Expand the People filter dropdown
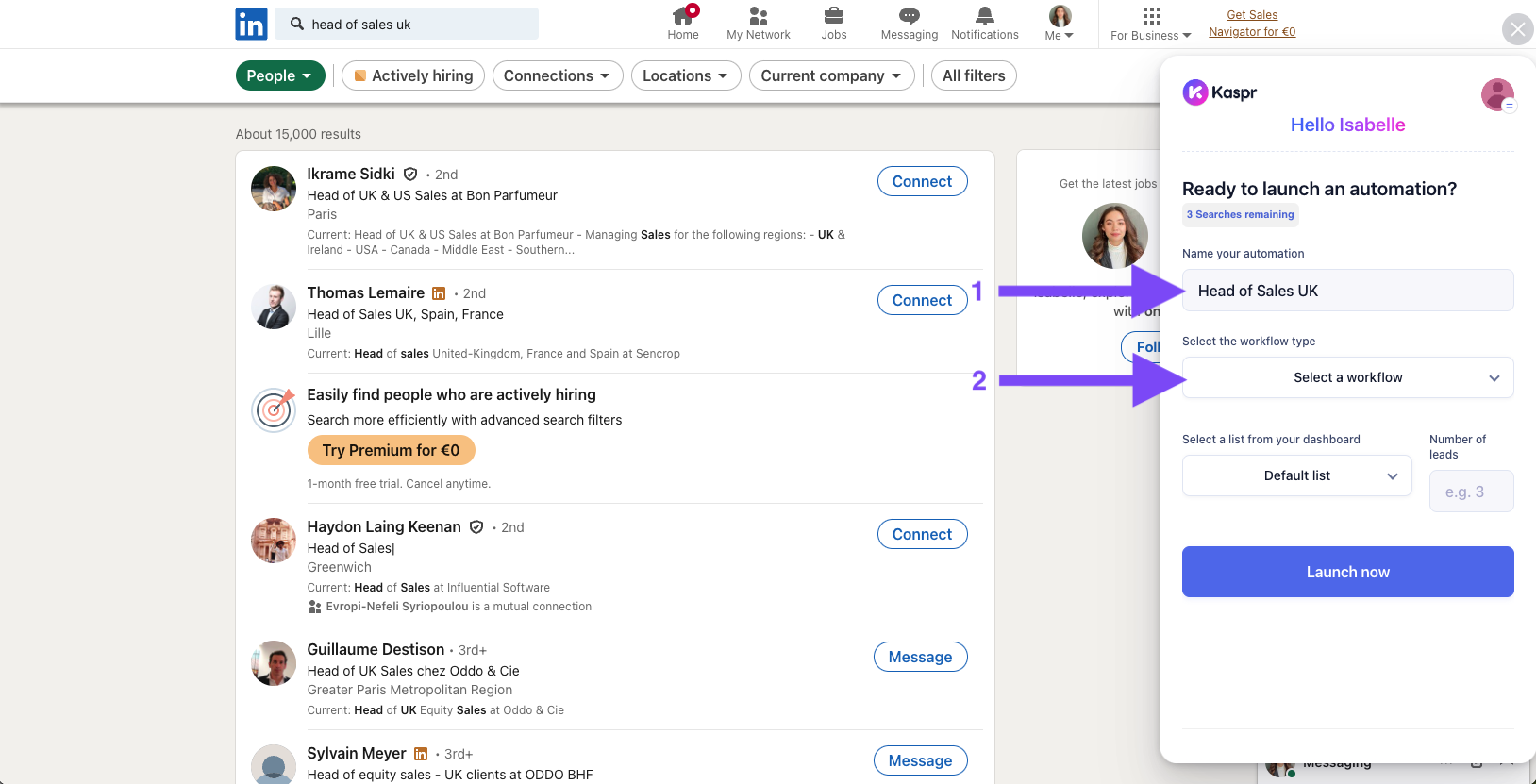 (x=280, y=75)
